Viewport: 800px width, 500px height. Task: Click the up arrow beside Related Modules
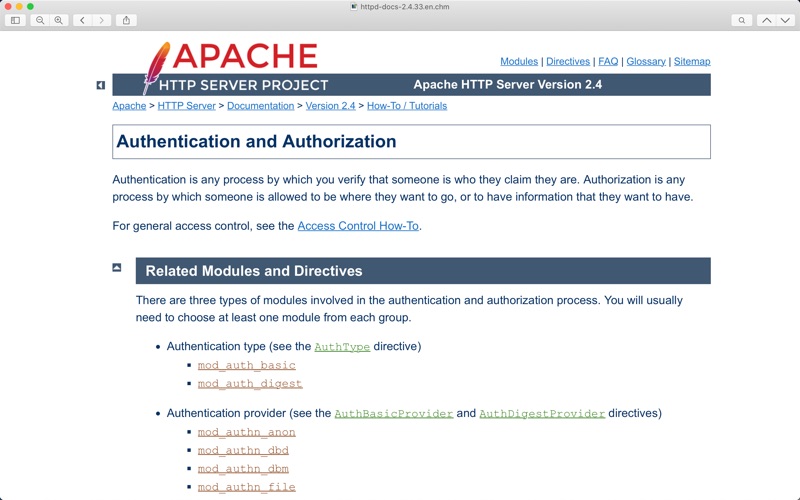pyautogui.click(x=117, y=268)
